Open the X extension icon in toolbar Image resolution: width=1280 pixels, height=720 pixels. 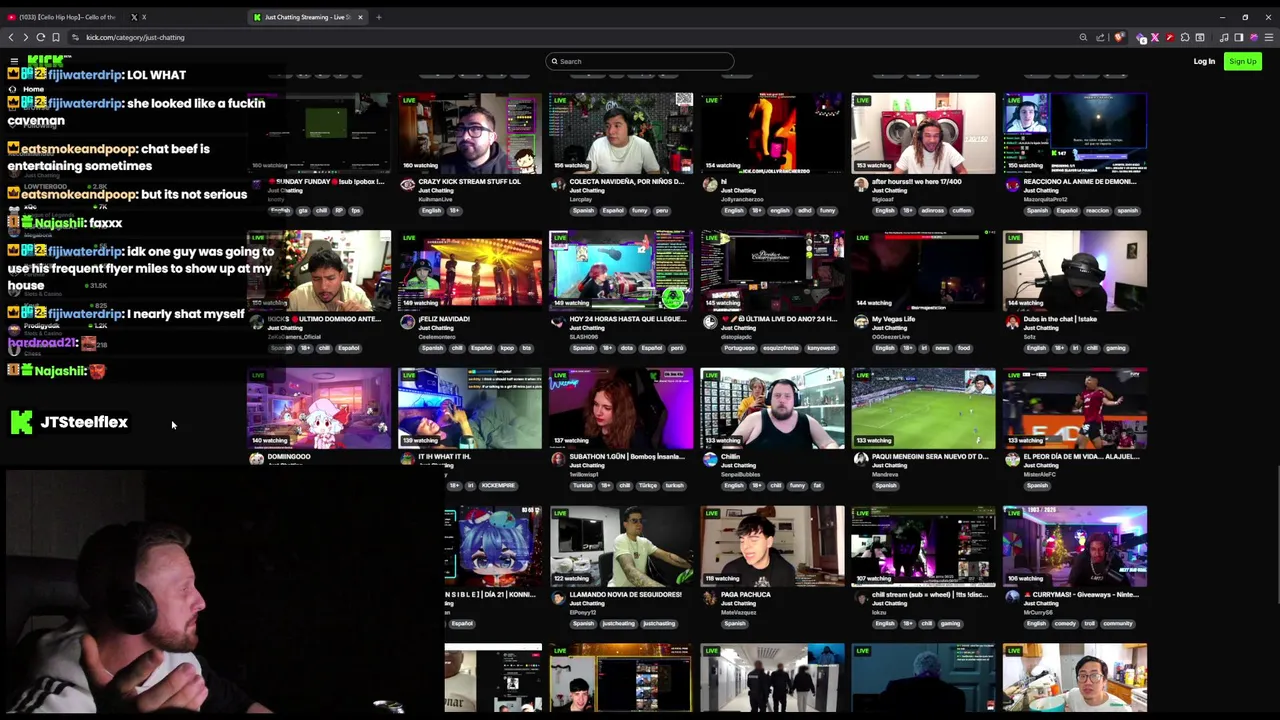(1155, 37)
